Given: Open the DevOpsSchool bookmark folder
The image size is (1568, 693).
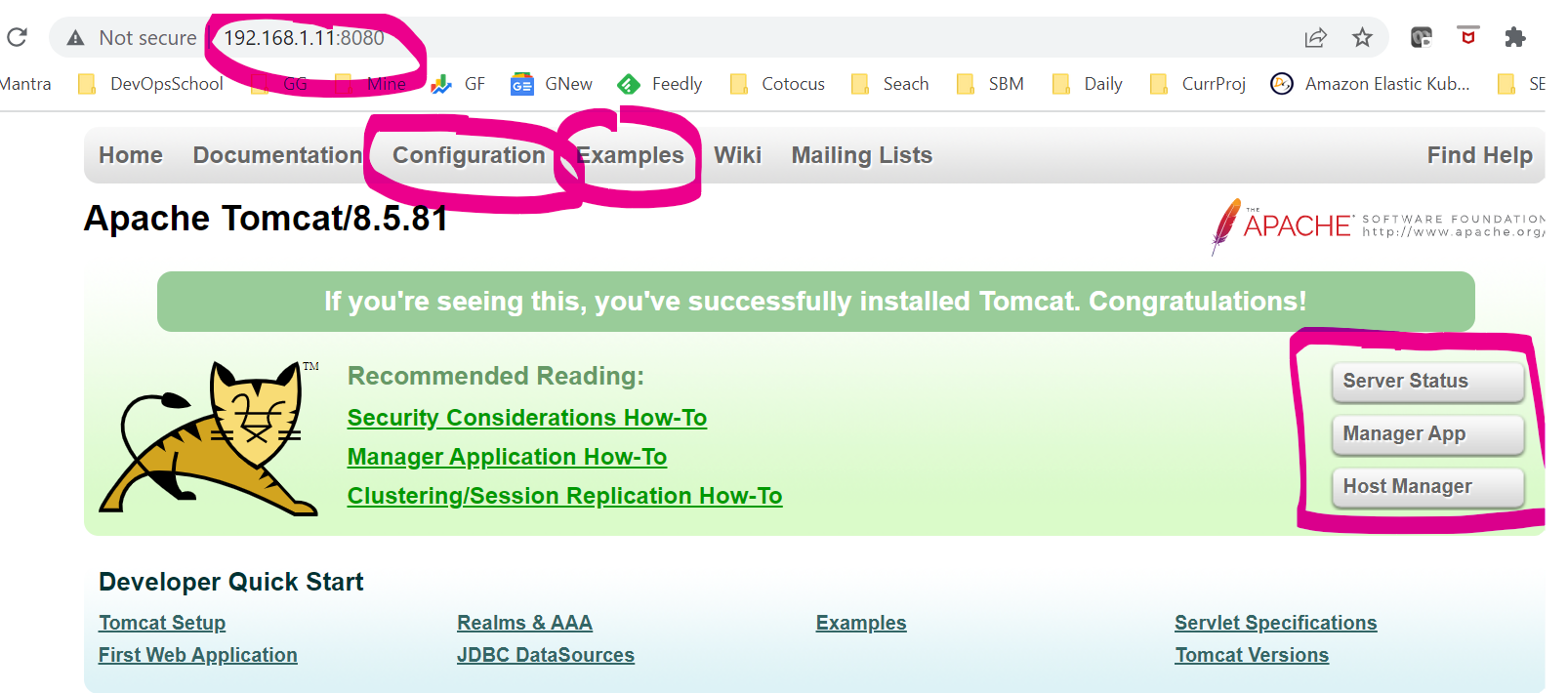Looking at the screenshot, I should pyautogui.click(x=151, y=84).
